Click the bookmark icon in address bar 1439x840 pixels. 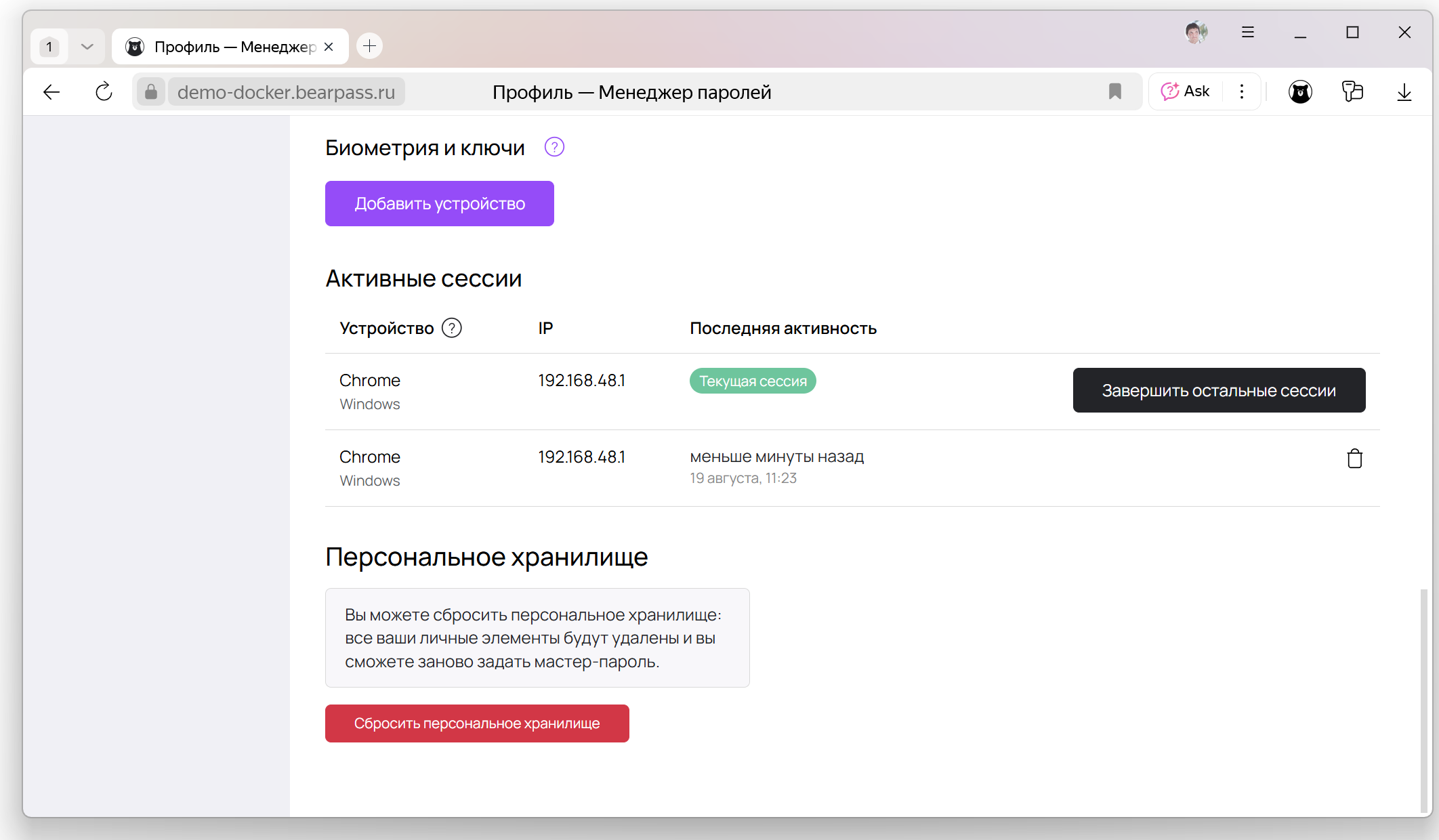1114,91
